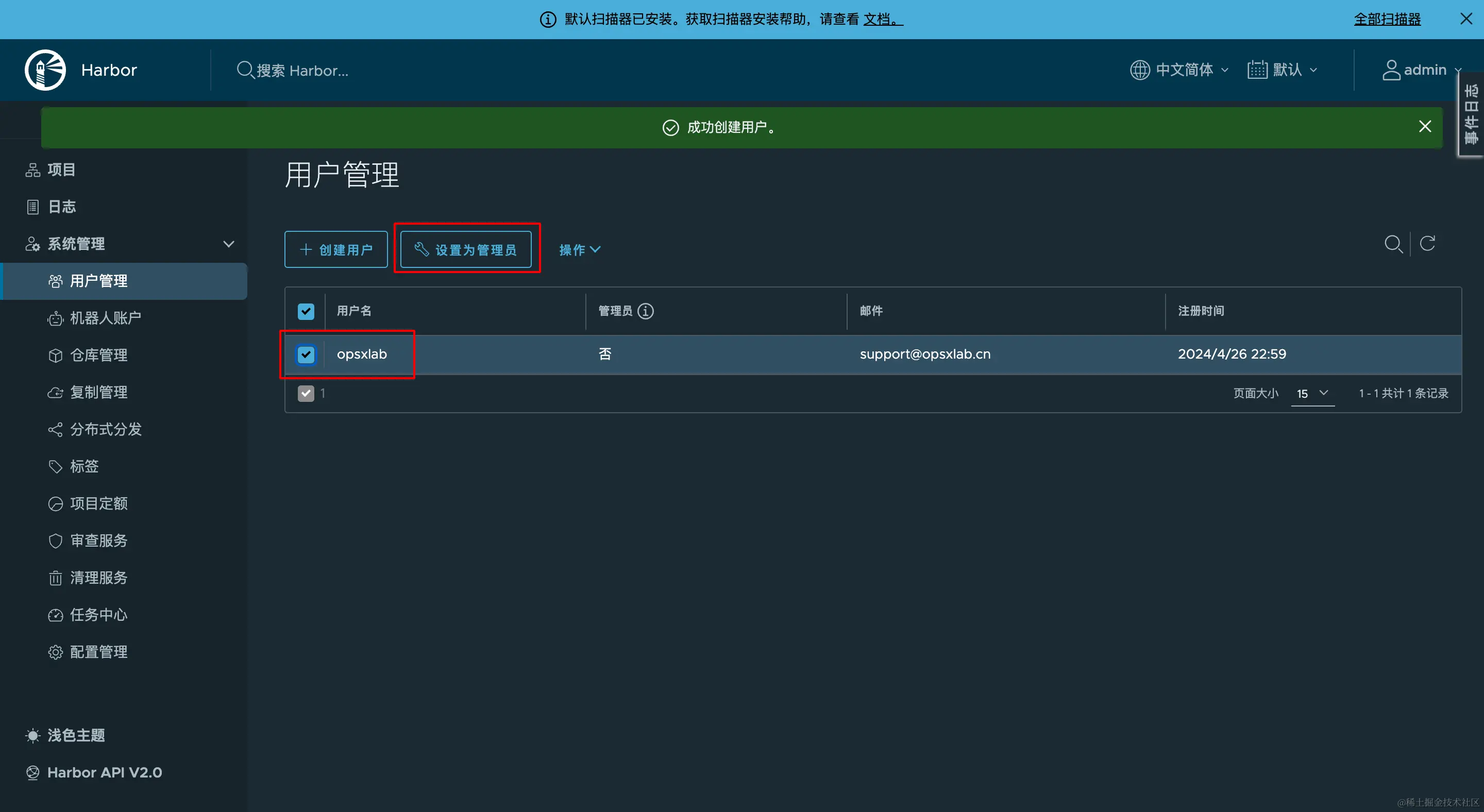
Task: Deselect the opsxlab user row checkbox
Action: (306, 354)
